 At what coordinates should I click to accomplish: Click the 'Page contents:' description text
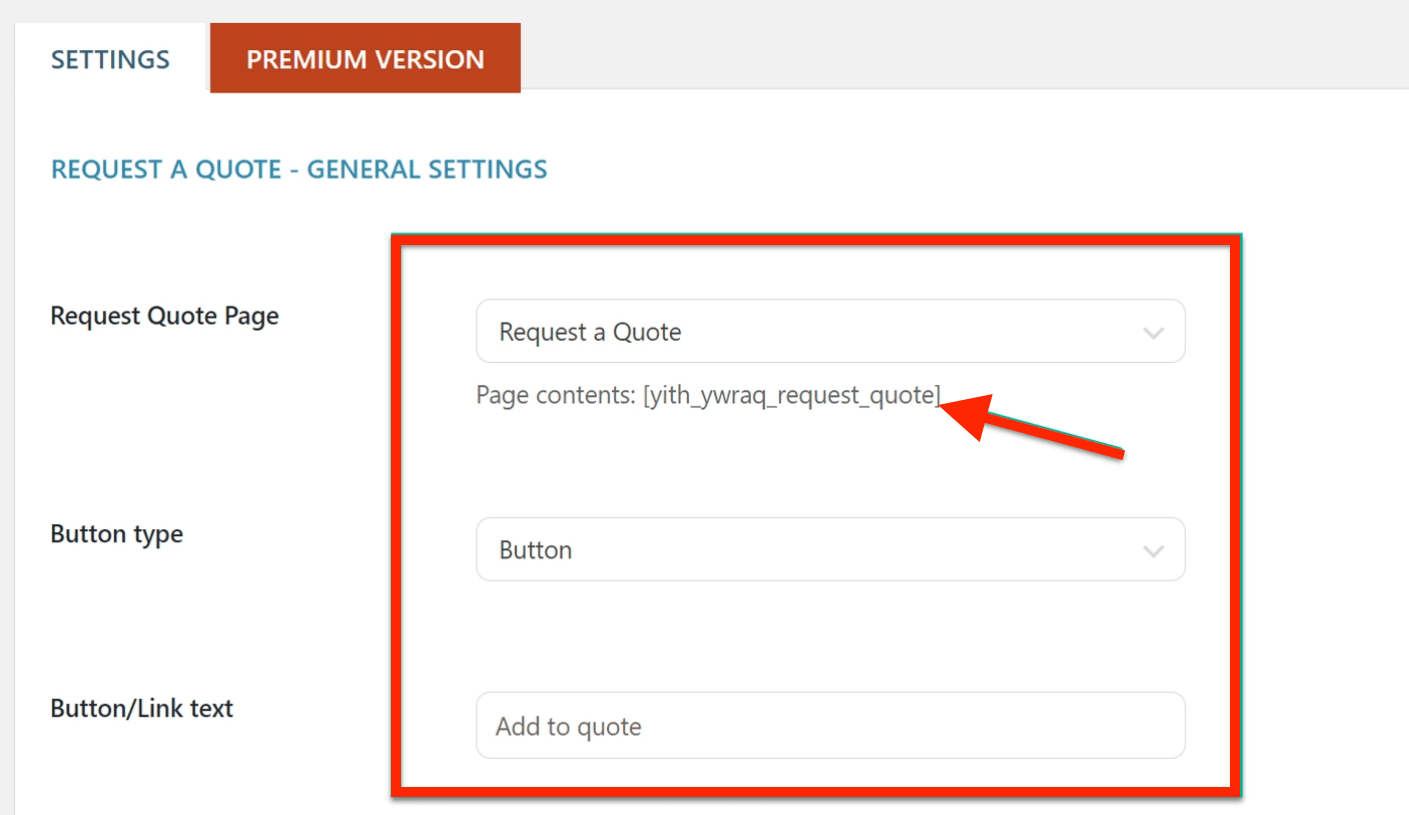555,396
